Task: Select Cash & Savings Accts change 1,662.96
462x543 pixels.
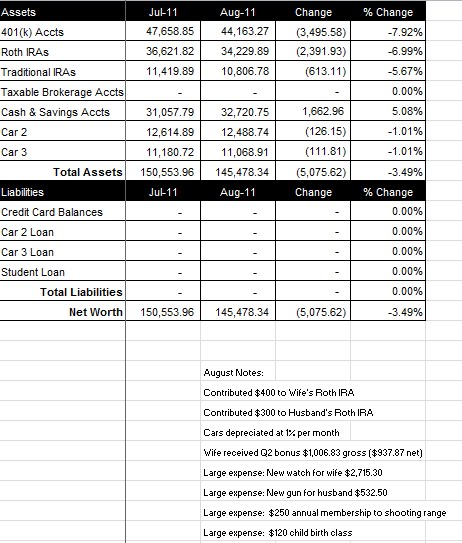Action: 313,112
